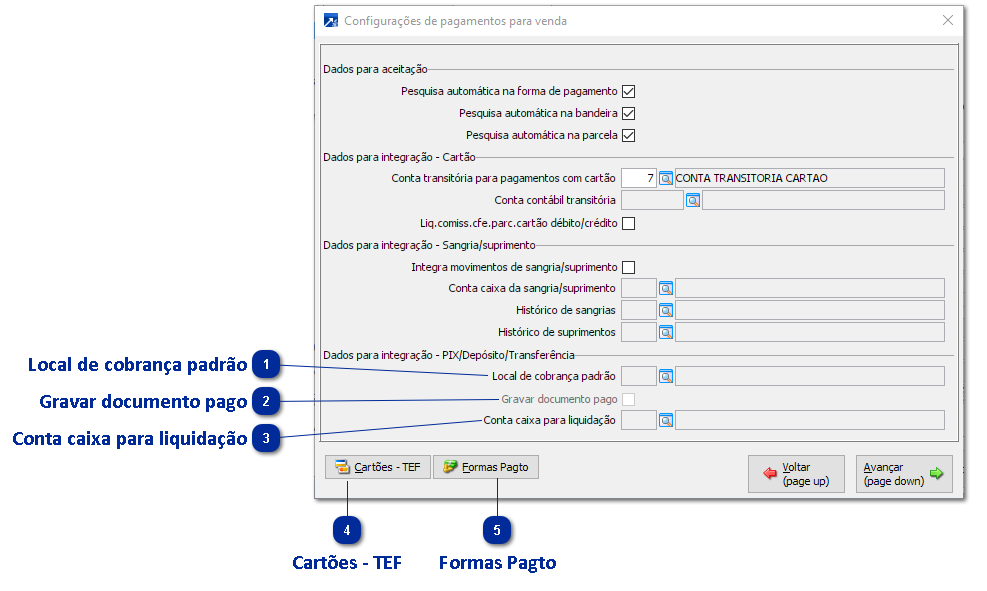Viewport: 987px width, 591px height.
Task: Tick the Gravar documento pago checkbox
Action: pos(628,400)
